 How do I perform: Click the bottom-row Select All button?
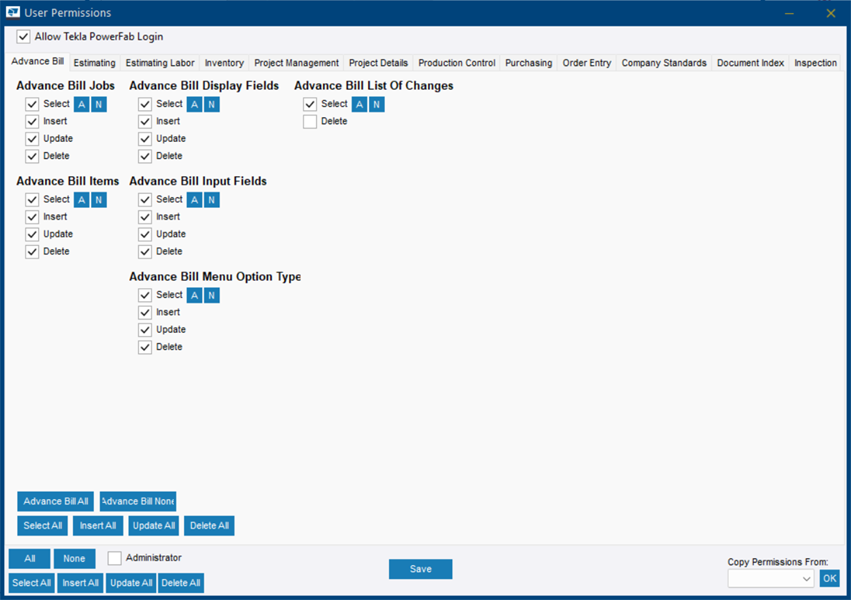pos(31,583)
